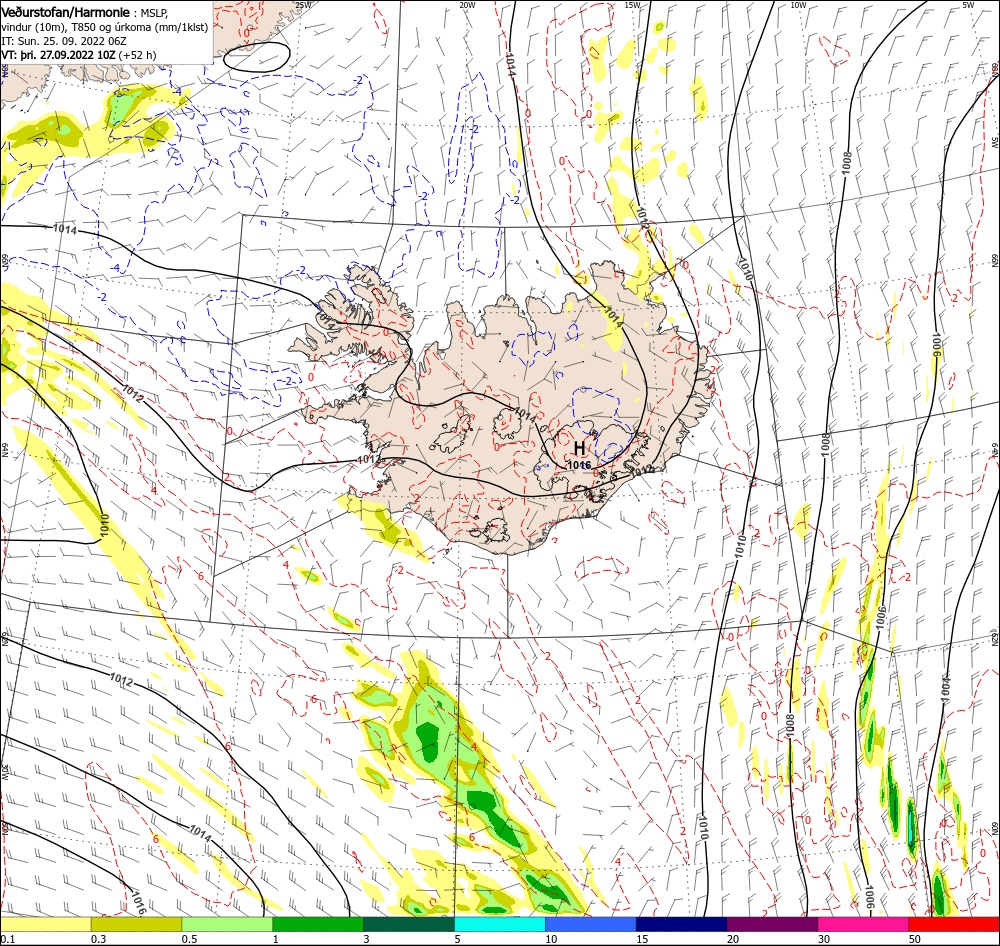
Task: Click the 'Veðurstofan/Harmonie' title text
Action: point(66,12)
